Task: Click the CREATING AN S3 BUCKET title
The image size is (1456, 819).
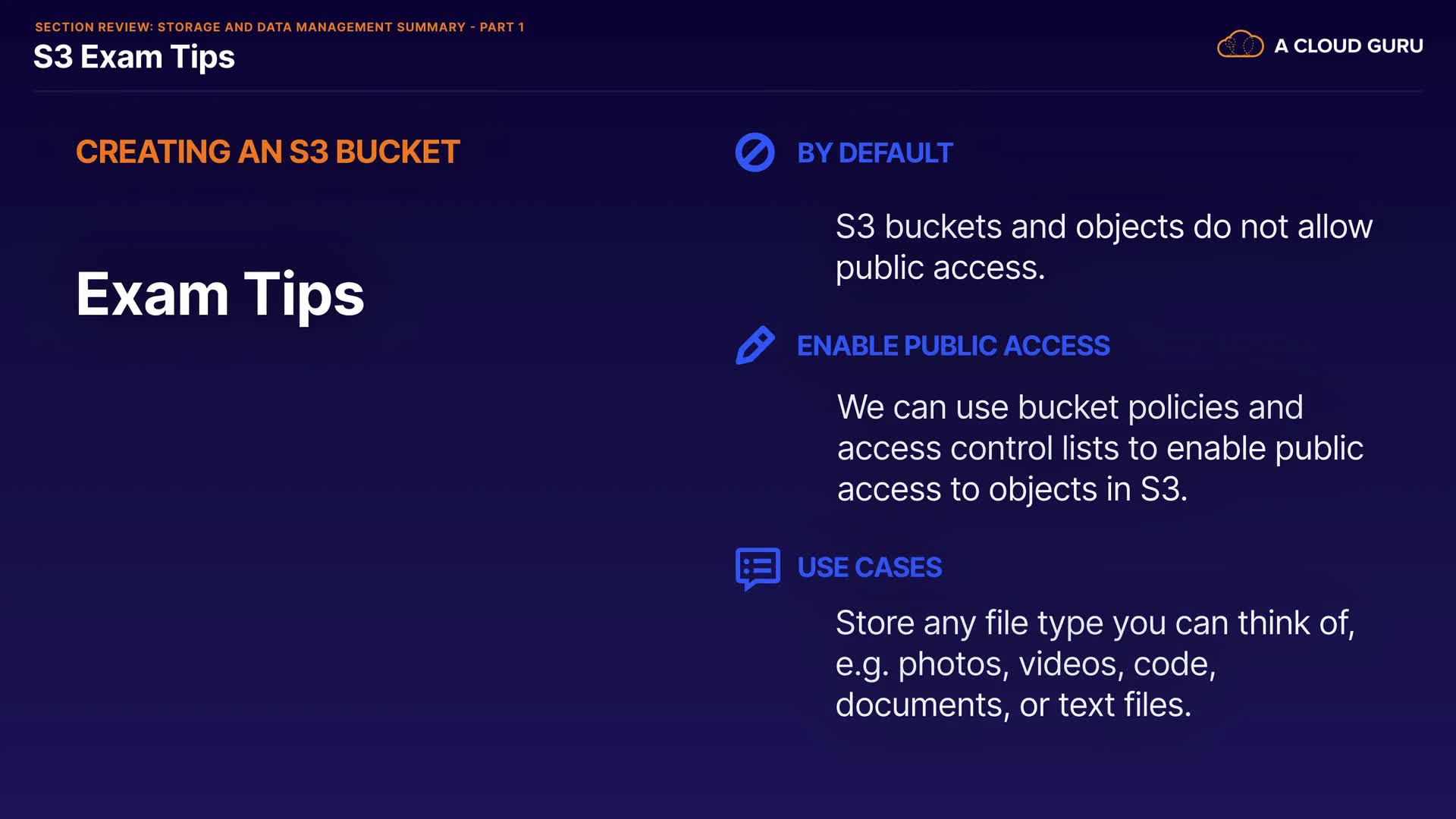Action: 268,152
